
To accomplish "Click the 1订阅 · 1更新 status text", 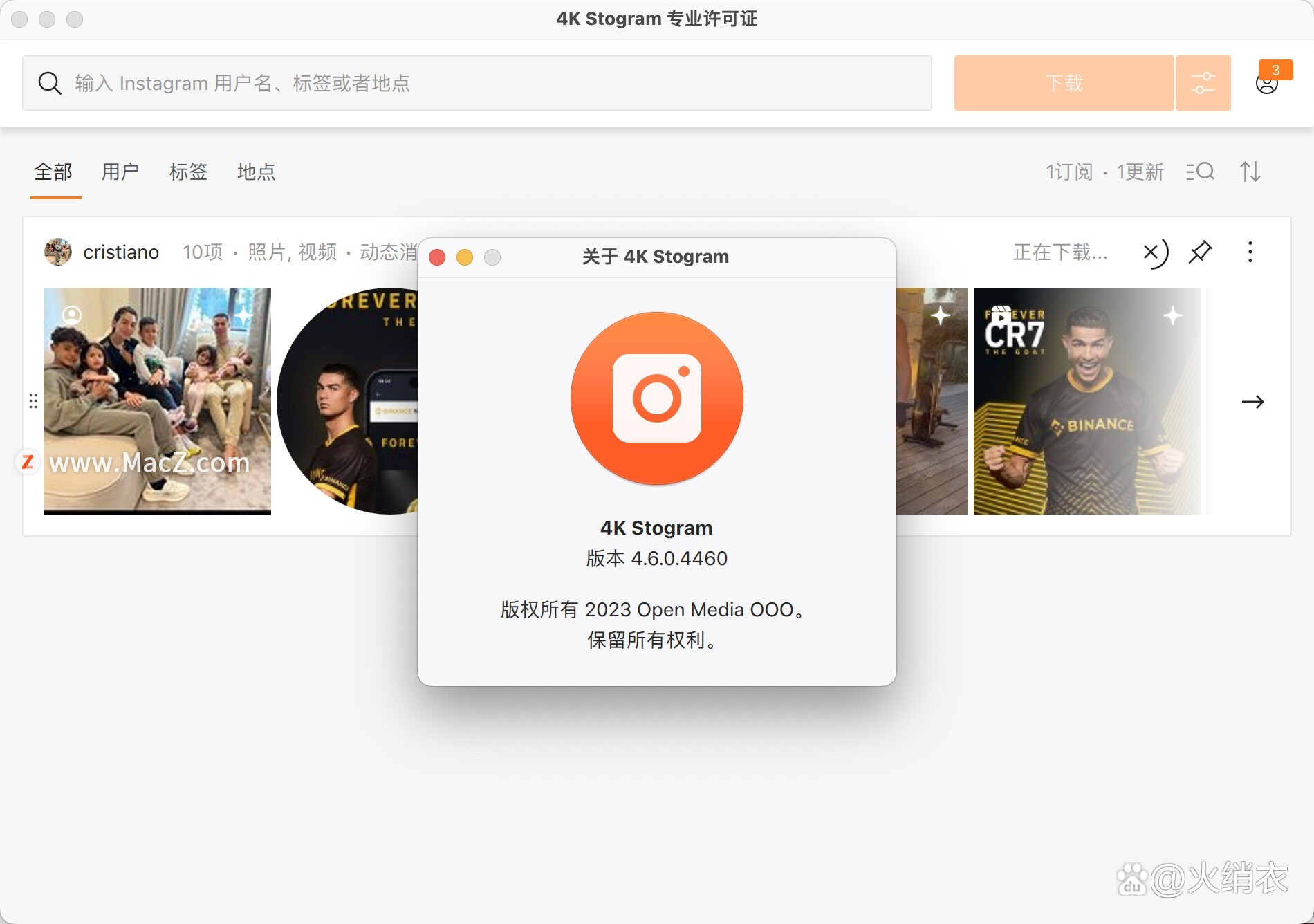I will [1104, 172].
